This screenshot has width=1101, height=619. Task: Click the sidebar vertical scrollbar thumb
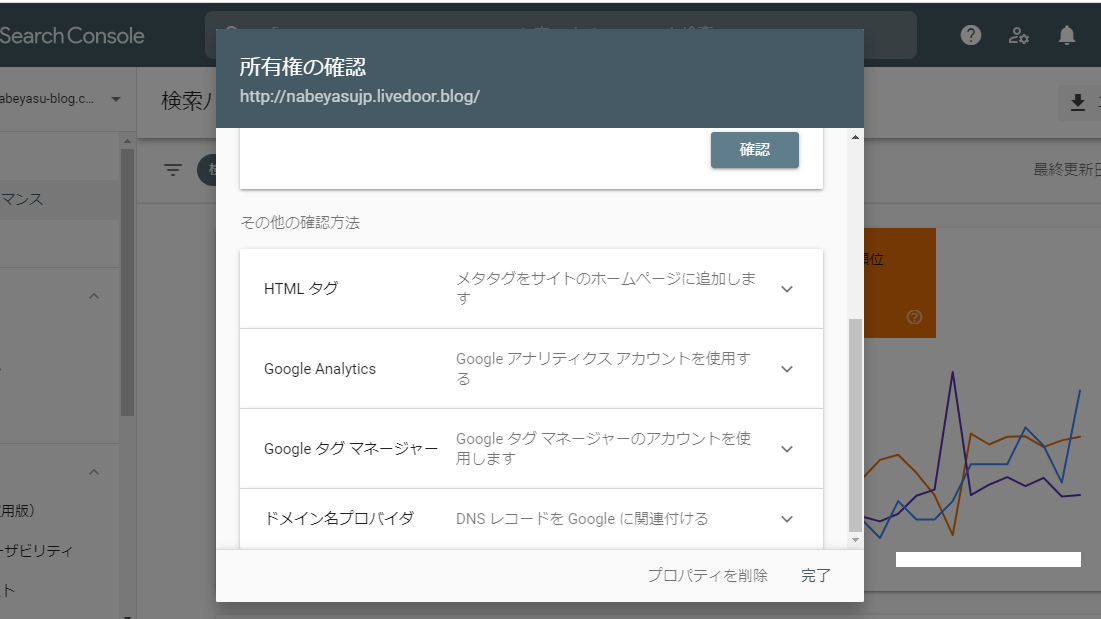pyautogui.click(x=127, y=282)
